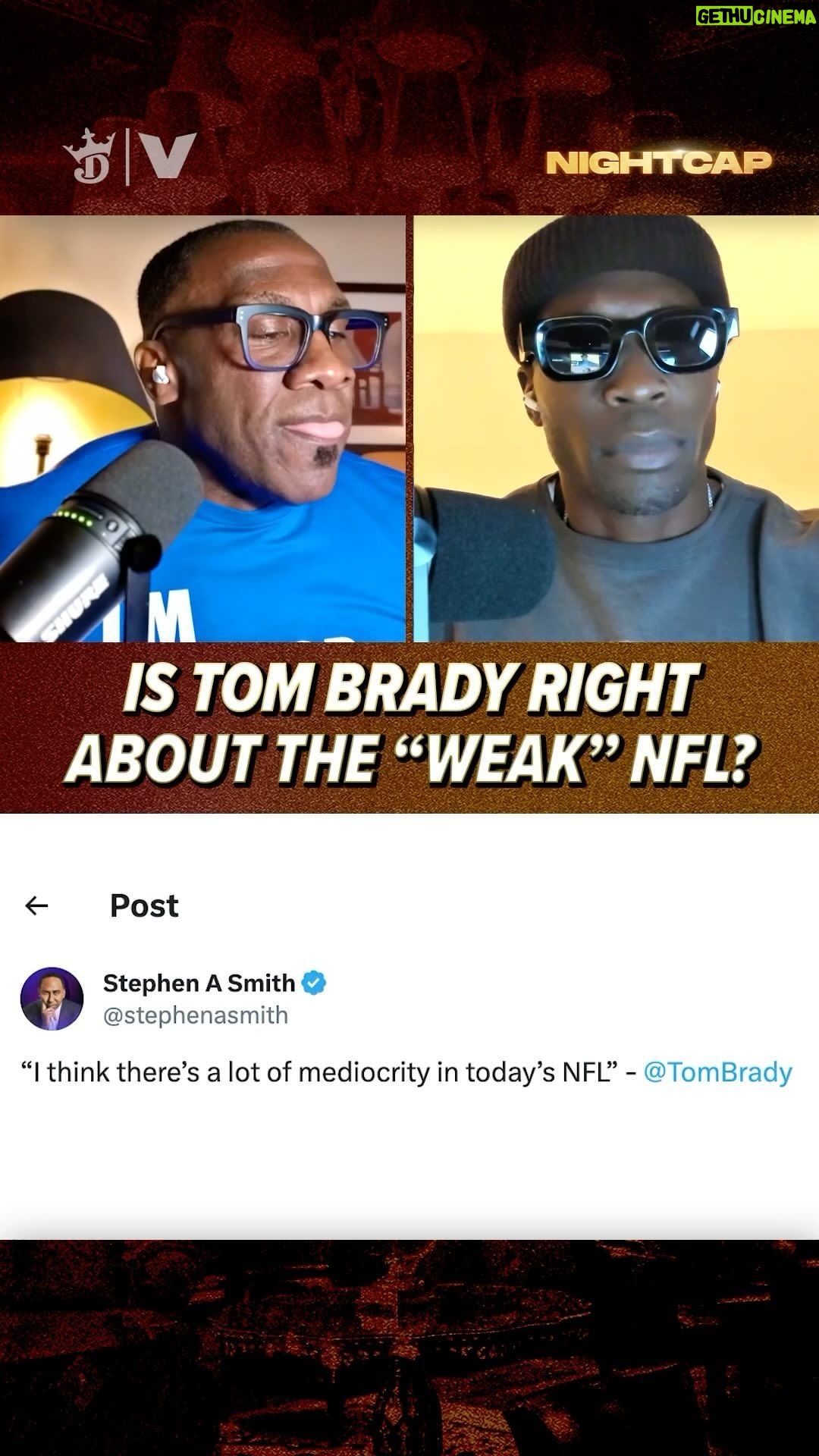Open the @stephenasmith handle link
Viewport: 819px width, 1456px height.
click(196, 1015)
